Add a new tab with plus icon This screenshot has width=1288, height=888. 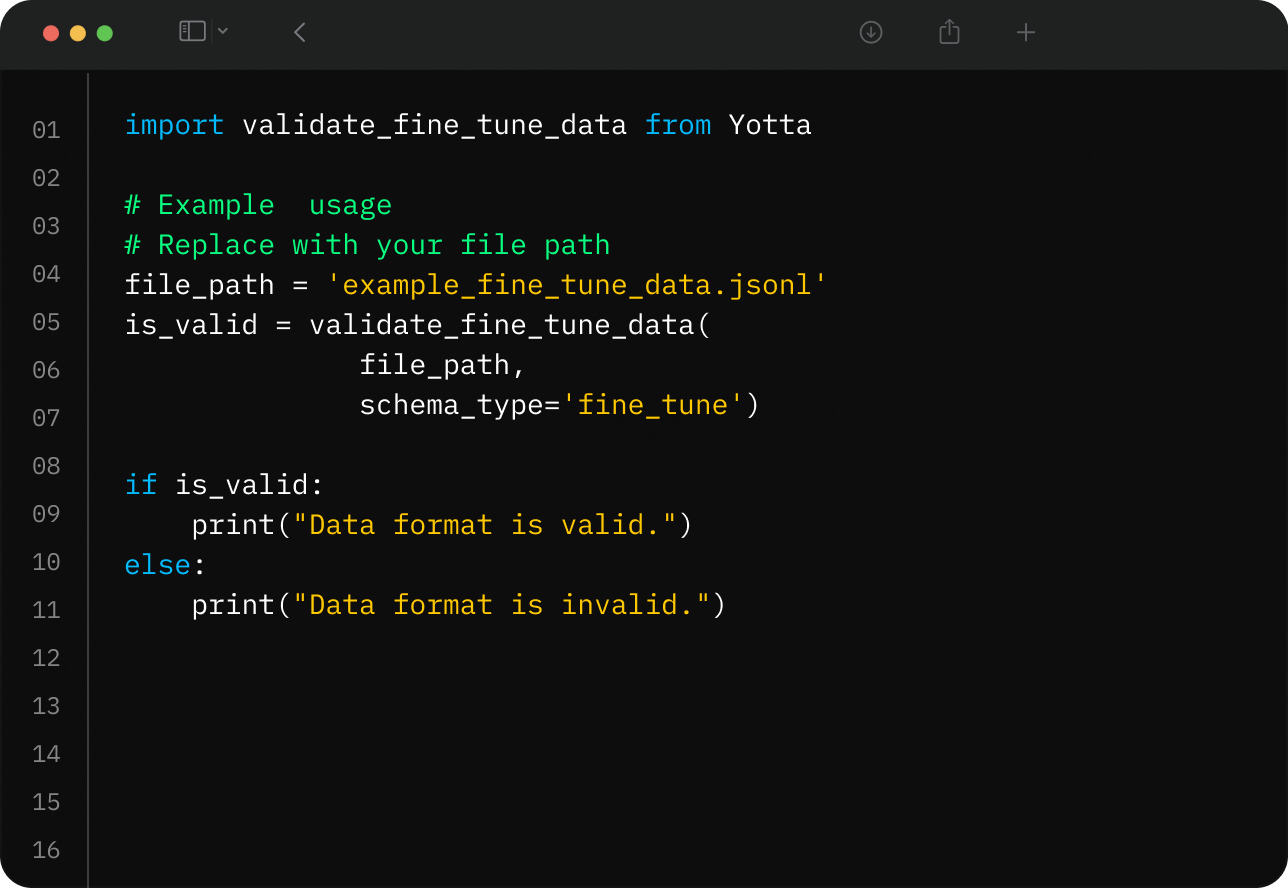coord(1025,32)
